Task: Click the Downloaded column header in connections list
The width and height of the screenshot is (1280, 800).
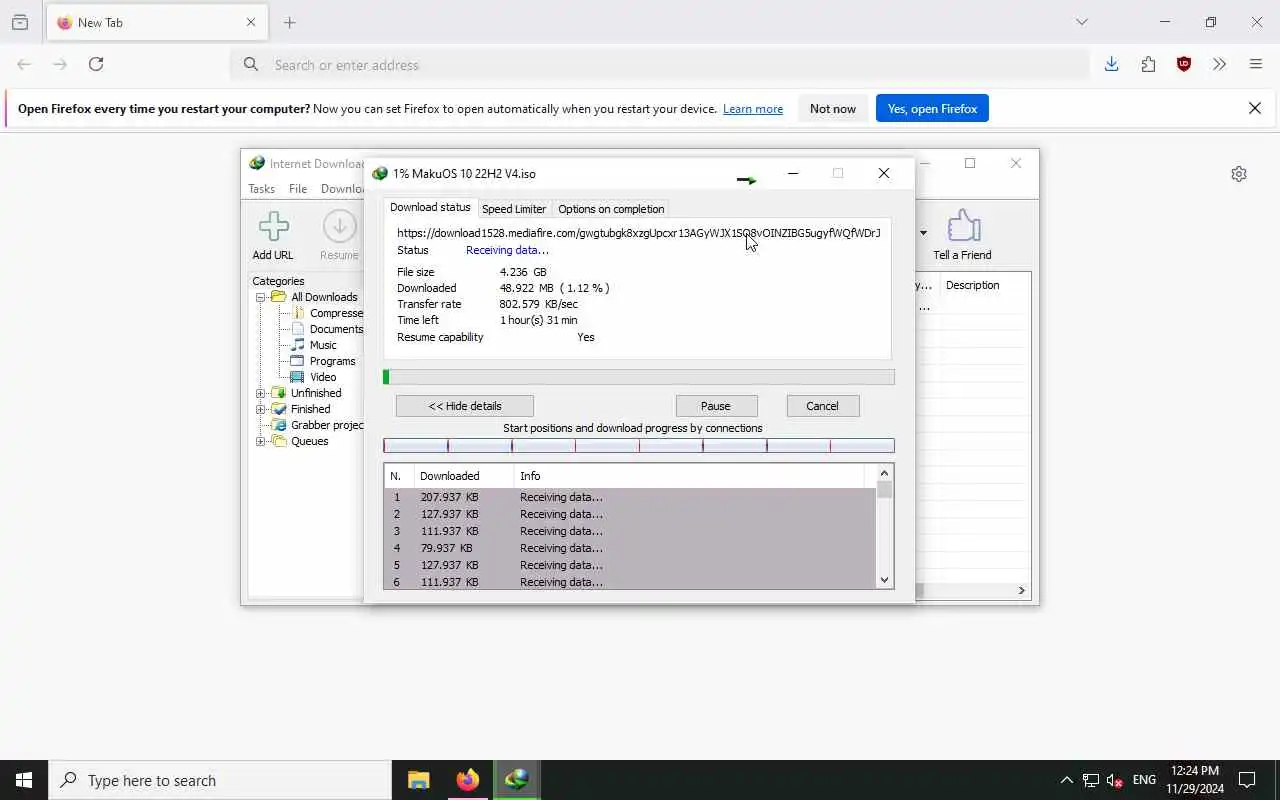Action: pyautogui.click(x=464, y=476)
